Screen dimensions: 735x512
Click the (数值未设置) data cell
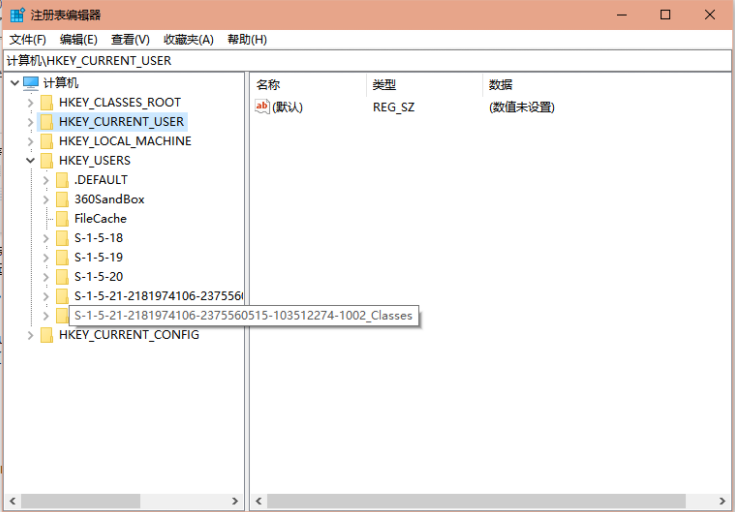522,107
